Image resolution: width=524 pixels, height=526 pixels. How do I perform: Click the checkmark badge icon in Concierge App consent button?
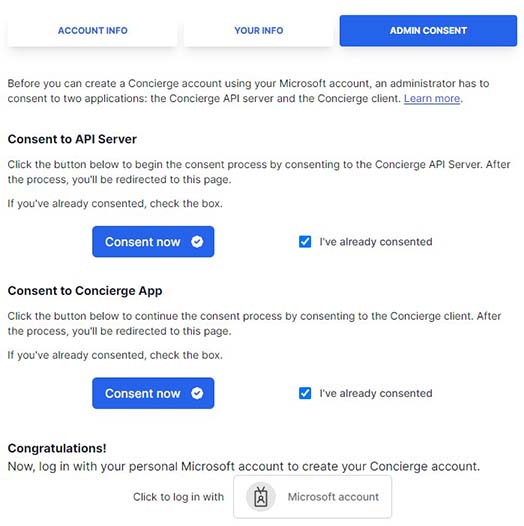coord(197,393)
